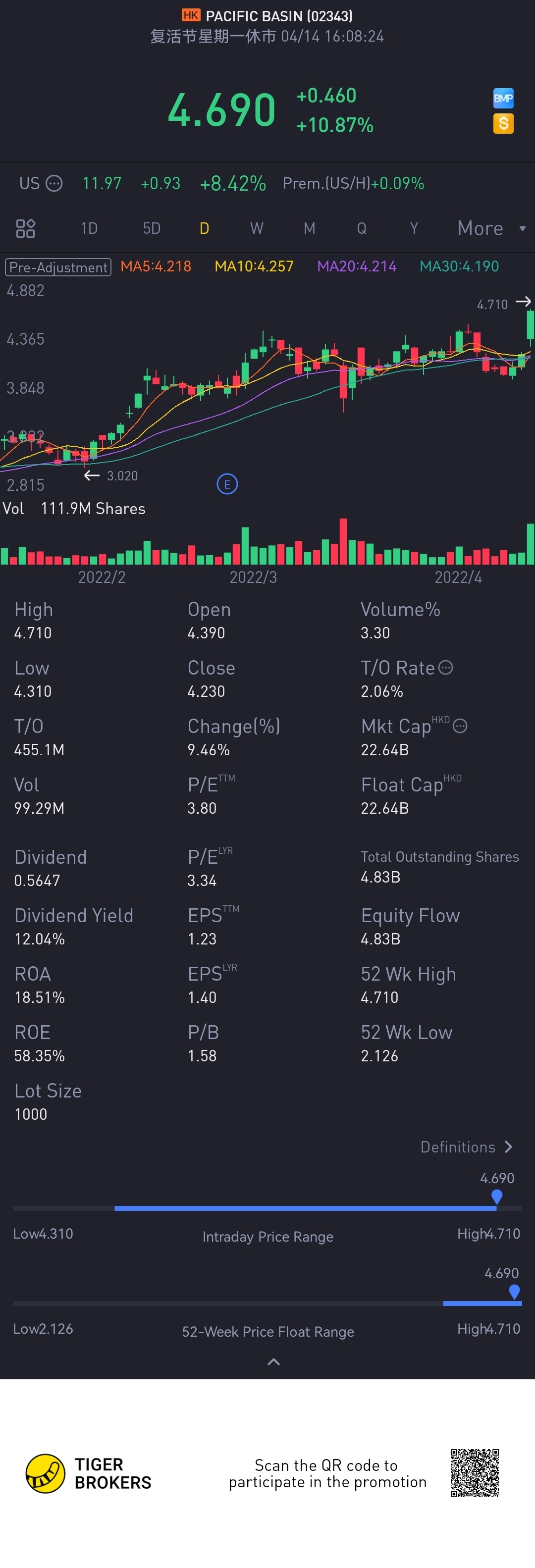Switch to the 5D chart tab
This screenshot has width=535, height=1568.
(152, 228)
